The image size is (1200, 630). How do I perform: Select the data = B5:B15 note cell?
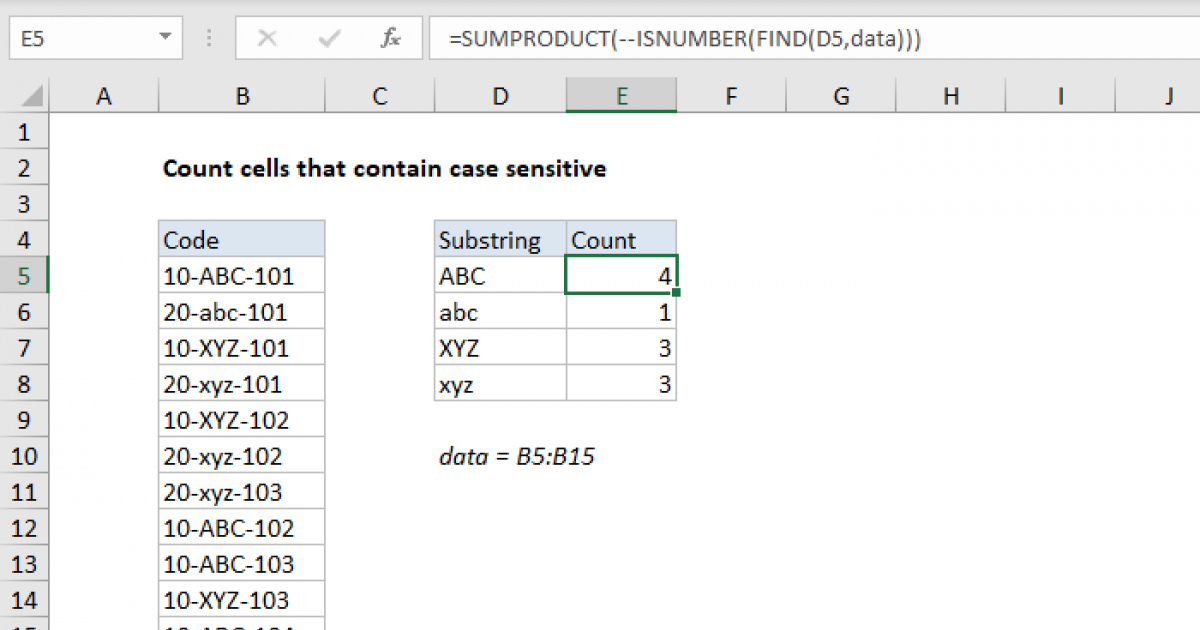[517, 456]
